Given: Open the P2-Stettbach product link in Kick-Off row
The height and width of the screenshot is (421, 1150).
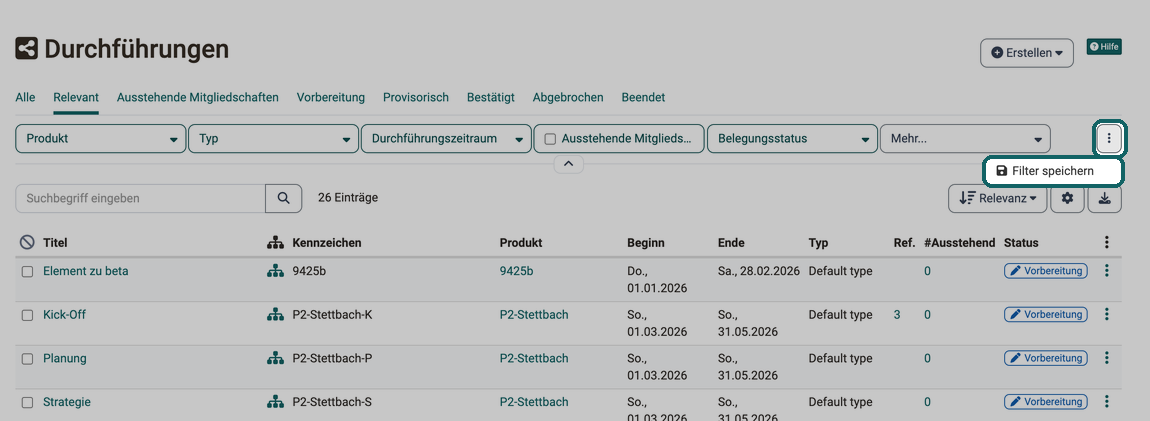Looking at the screenshot, I should point(534,315).
